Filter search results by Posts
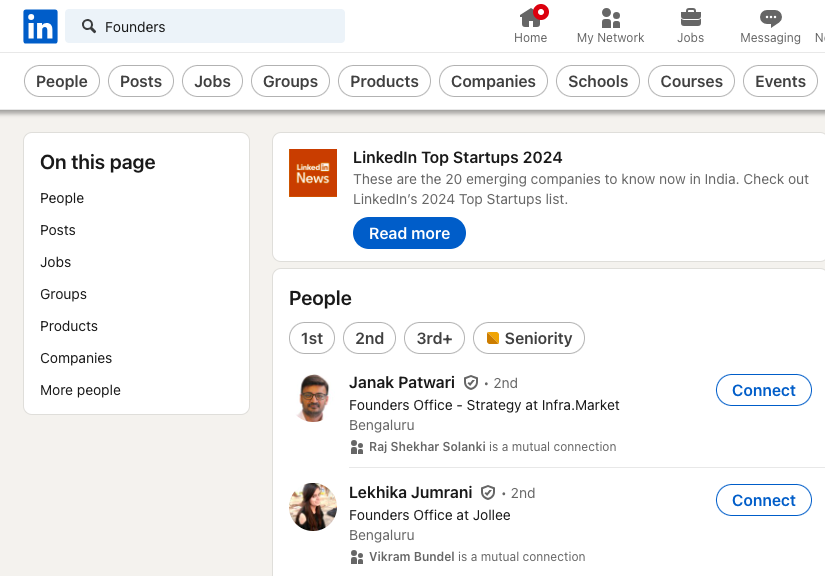The image size is (825, 576). tap(141, 82)
